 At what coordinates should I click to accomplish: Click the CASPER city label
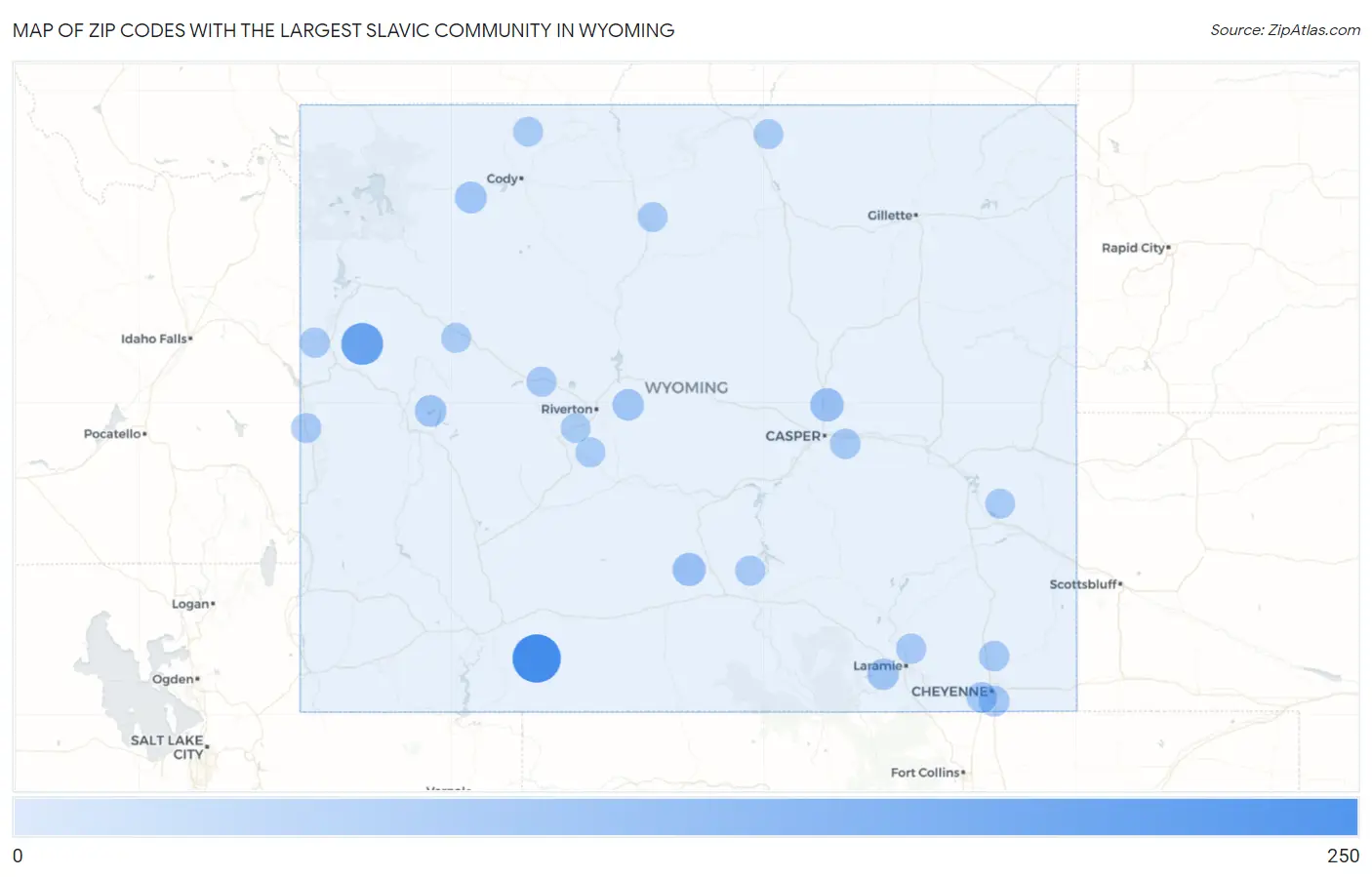coord(795,436)
